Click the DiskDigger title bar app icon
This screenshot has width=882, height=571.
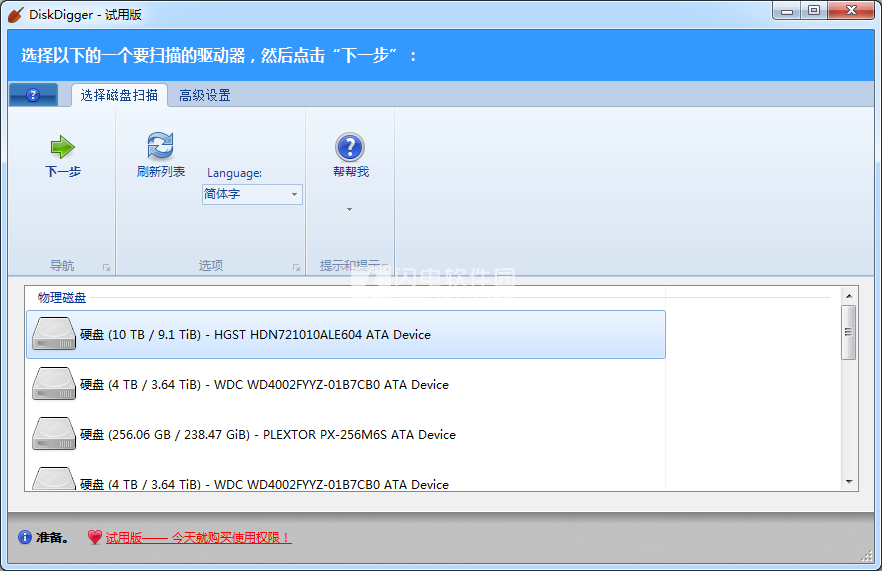[16, 15]
